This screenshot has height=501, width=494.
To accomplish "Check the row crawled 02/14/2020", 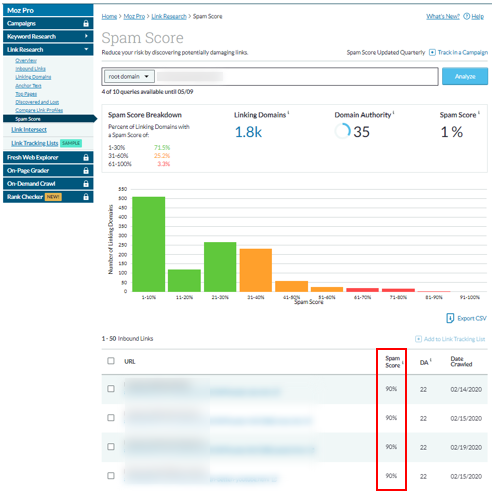I will click(x=111, y=389).
